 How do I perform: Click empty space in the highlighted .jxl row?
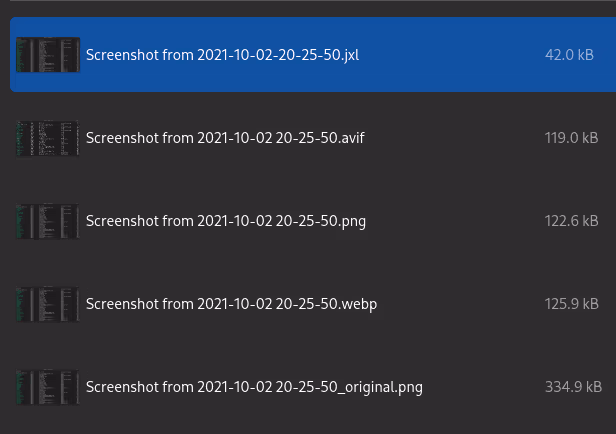[x=450, y=55]
